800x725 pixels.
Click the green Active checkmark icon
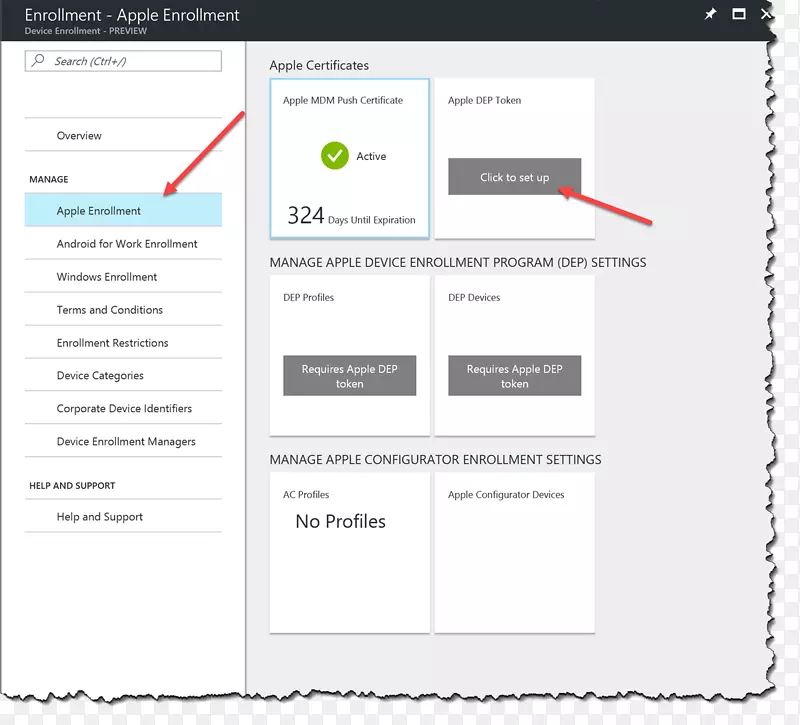(334, 156)
